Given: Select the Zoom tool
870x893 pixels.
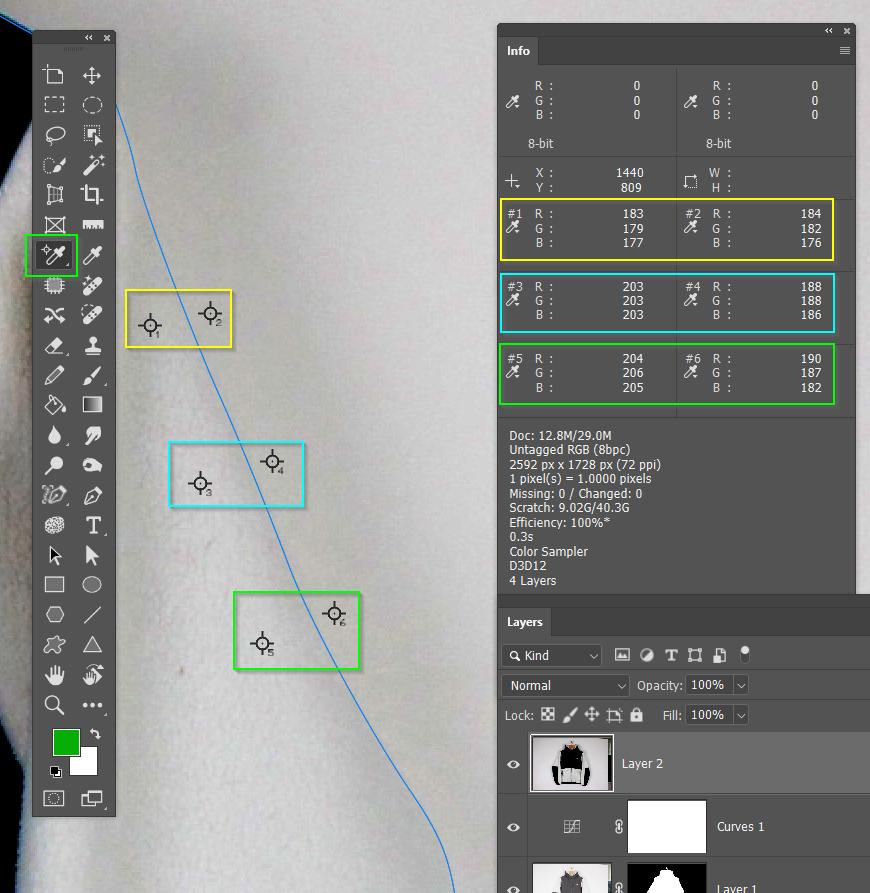Looking at the screenshot, I should pyautogui.click(x=54, y=705).
